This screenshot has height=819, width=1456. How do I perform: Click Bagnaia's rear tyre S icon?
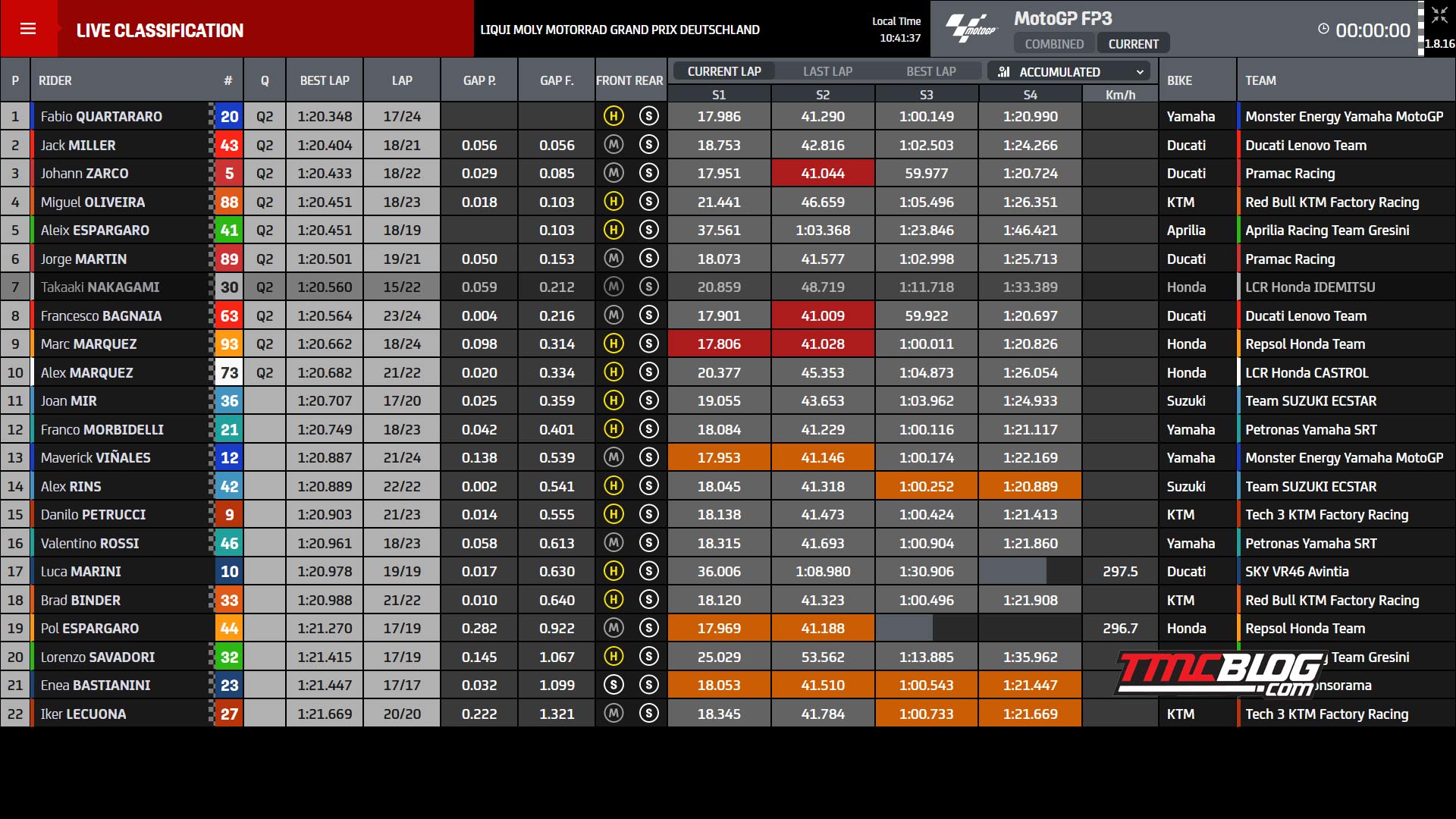(648, 315)
